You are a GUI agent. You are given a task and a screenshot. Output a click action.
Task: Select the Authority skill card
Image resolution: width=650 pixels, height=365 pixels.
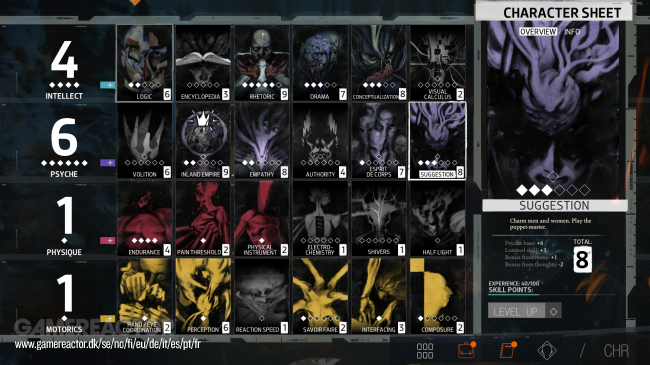coord(320,141)
